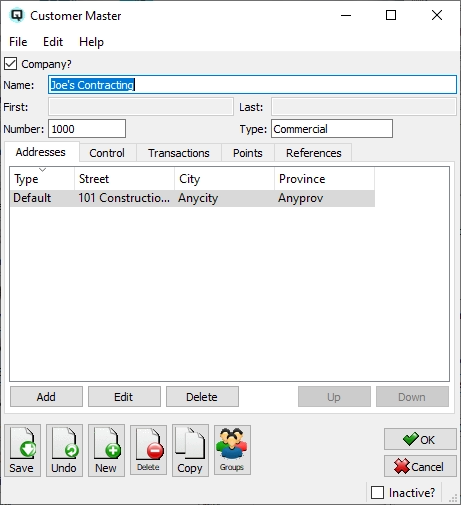Image resolution: width=461 pixels, height=505 pixels.
Task: Open the Help menu
Action: [x=91, y=42]
